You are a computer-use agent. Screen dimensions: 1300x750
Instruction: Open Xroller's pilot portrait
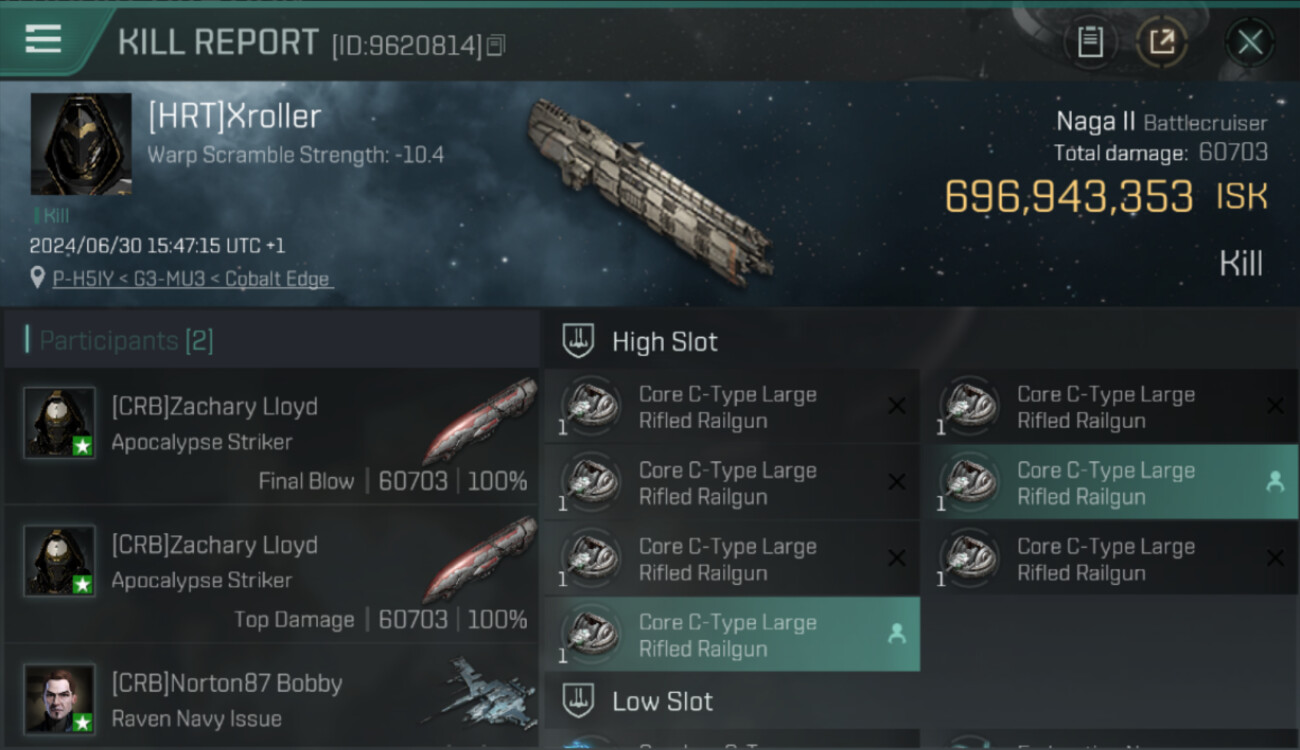click(81, 144)
